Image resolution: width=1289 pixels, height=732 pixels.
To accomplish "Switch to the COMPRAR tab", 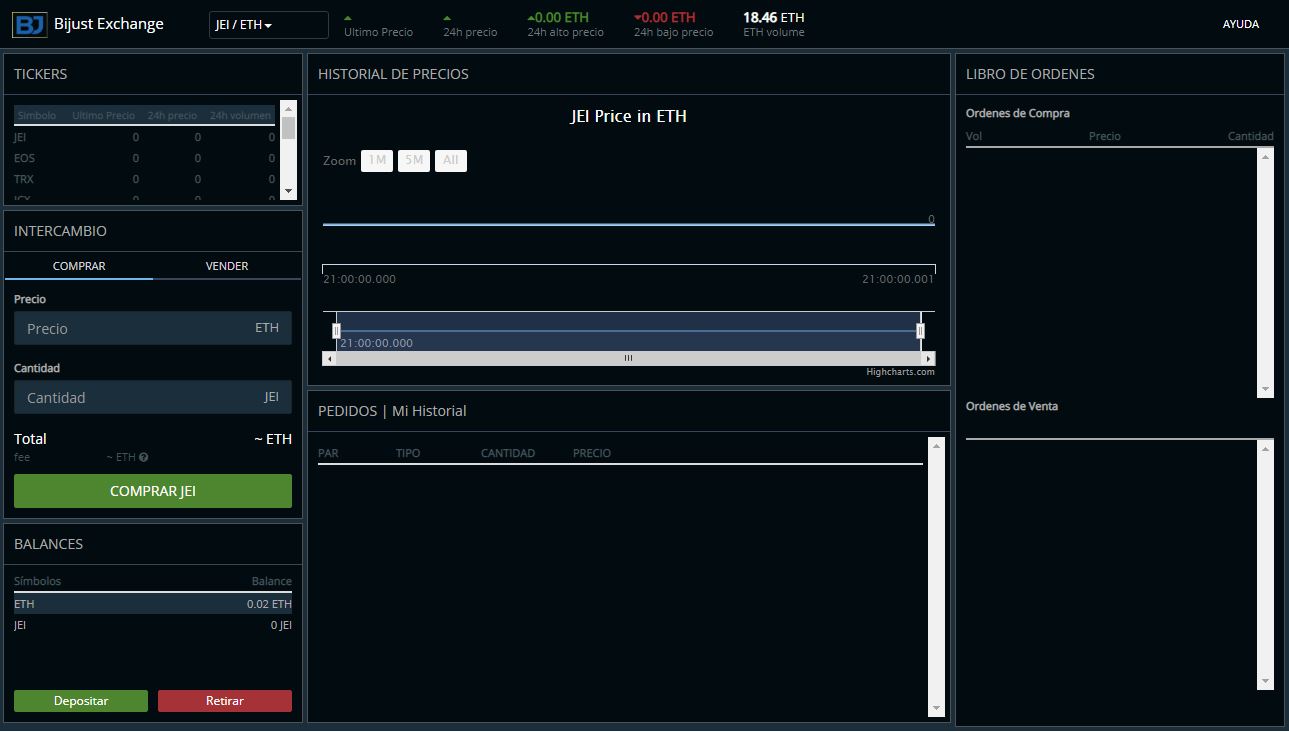I will click(x=79, y=266).
